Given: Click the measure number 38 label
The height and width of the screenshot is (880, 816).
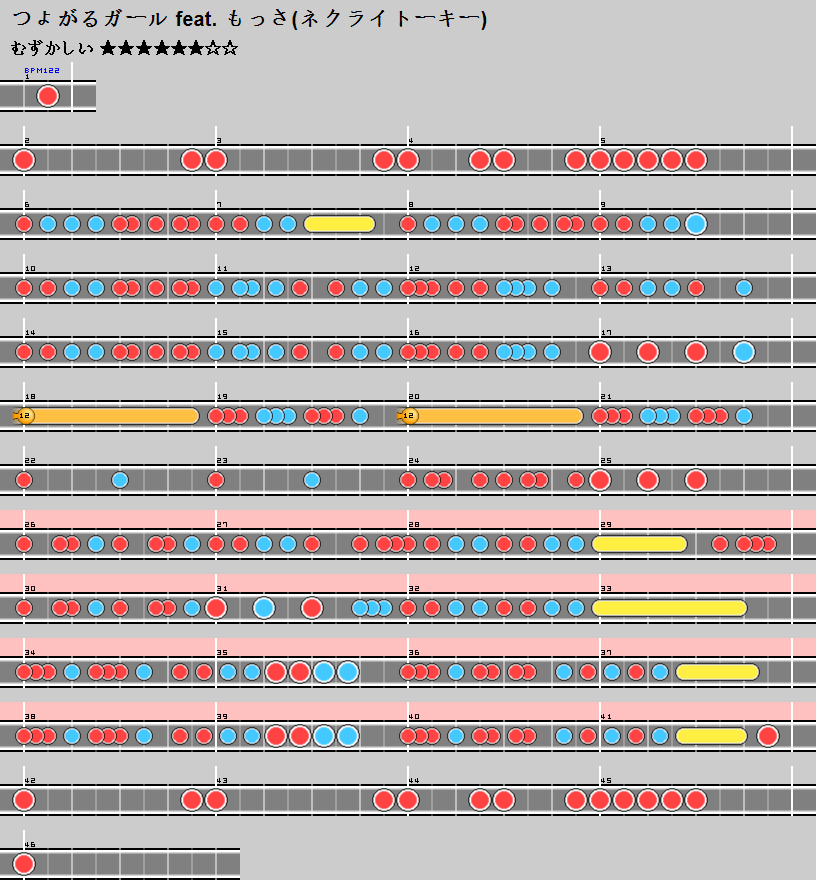Looking at the screenshot, I should (30, 717).
